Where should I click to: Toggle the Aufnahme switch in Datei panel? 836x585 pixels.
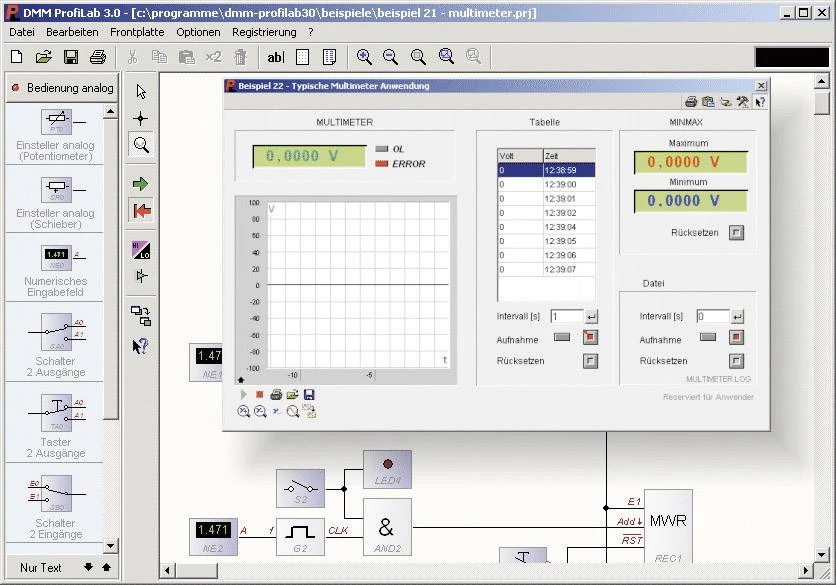(708, 338)
